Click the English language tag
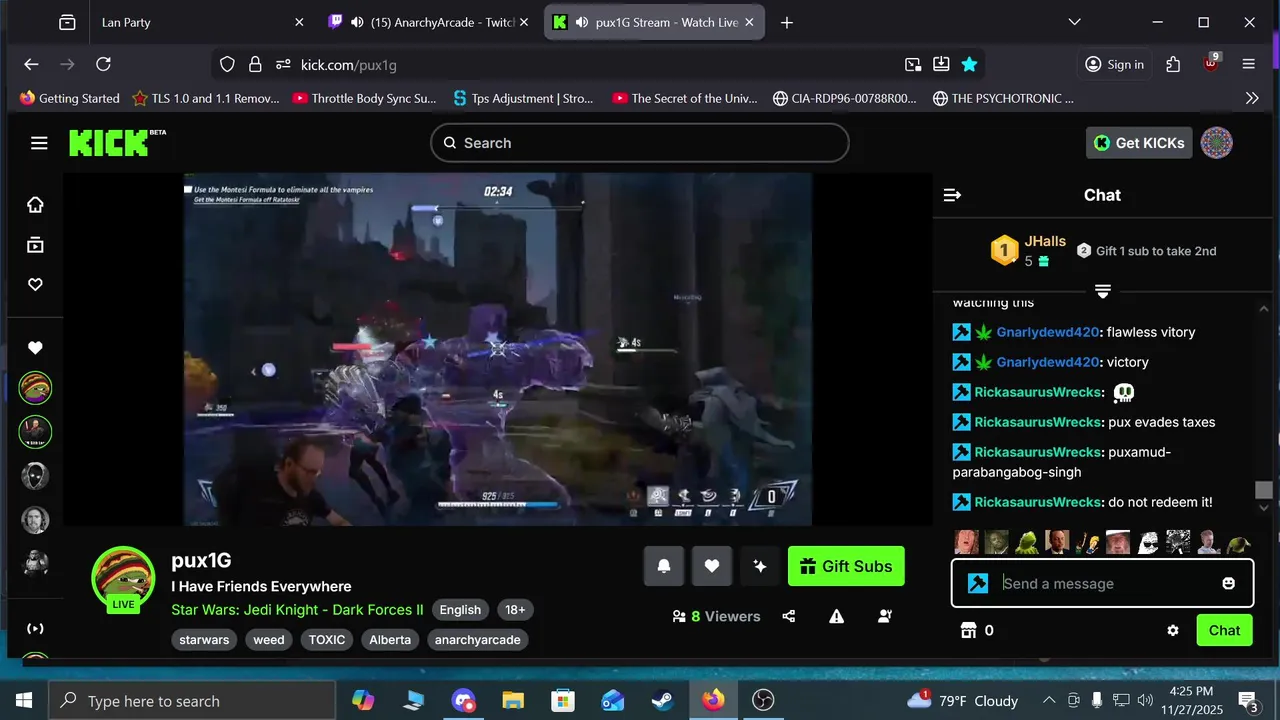 (460, 610)
